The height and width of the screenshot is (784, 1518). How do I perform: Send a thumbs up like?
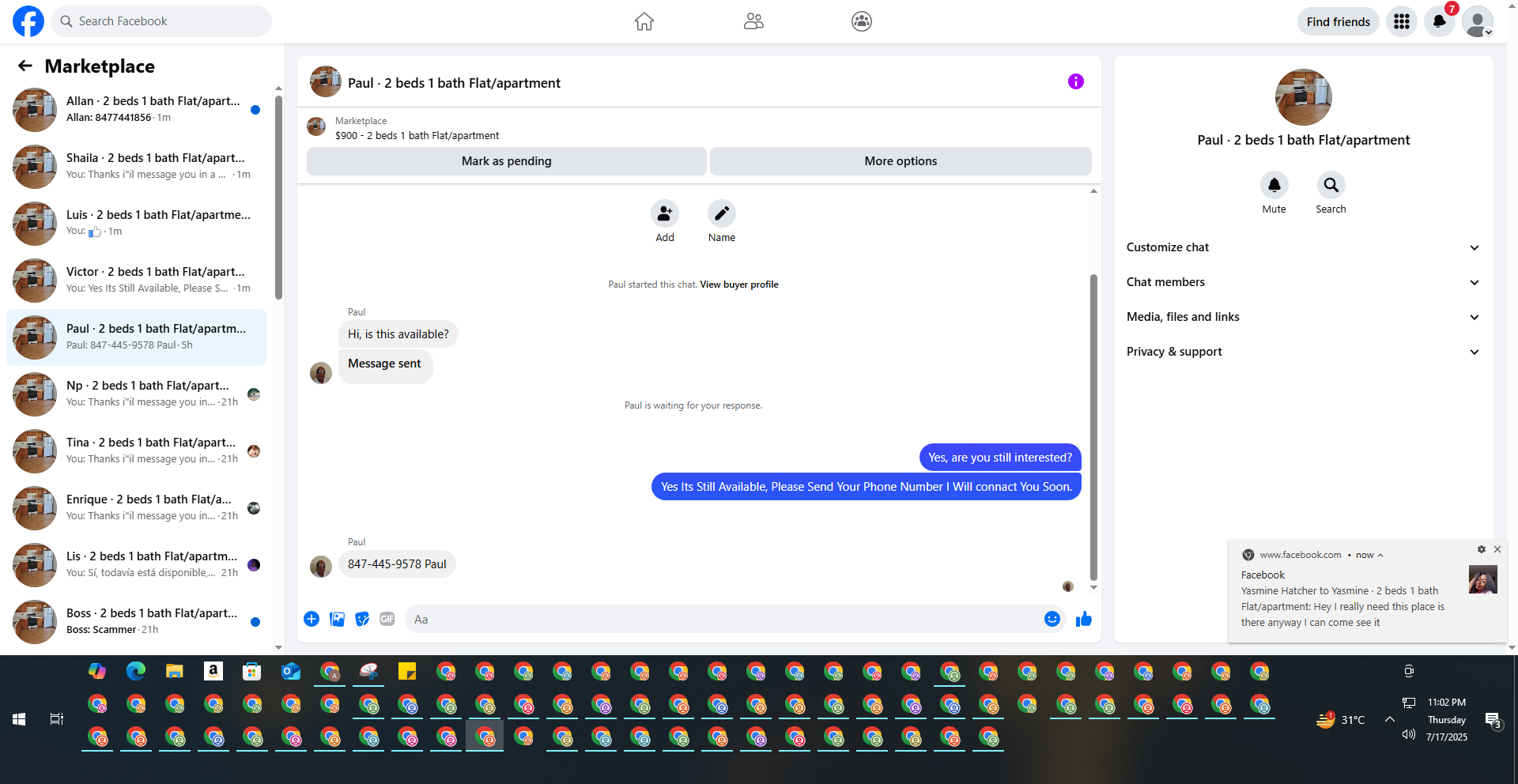tap(1084, 619)
